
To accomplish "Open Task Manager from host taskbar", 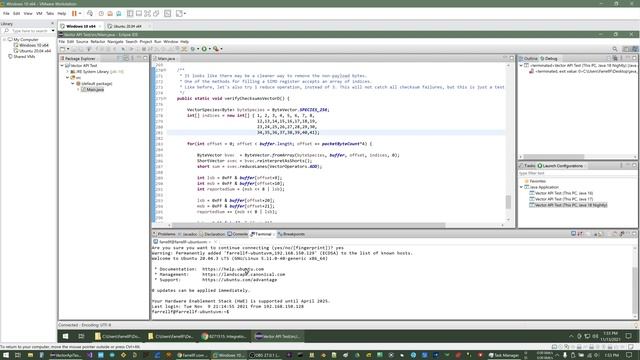I will [x=504, y=356].
